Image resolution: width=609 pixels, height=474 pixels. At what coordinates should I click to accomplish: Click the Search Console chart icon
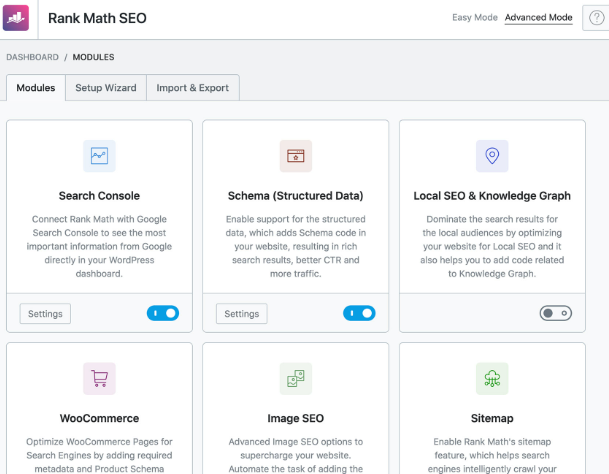(99, 156)
